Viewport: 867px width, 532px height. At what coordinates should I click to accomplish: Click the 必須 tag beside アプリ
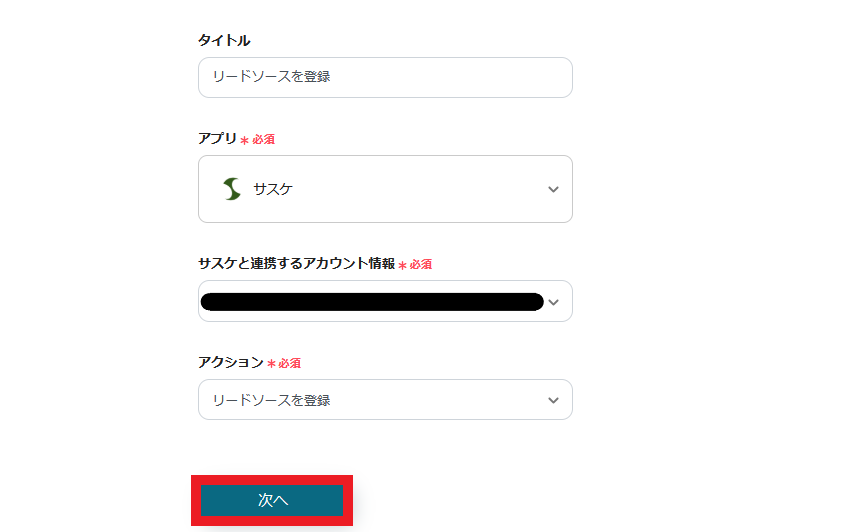click(264, 140)
